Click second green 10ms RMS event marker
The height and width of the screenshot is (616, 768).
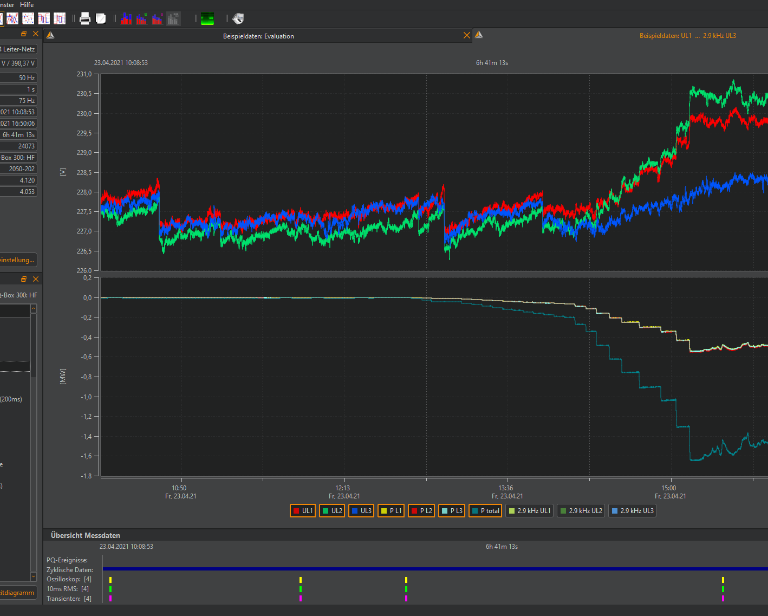pos(300,589)
